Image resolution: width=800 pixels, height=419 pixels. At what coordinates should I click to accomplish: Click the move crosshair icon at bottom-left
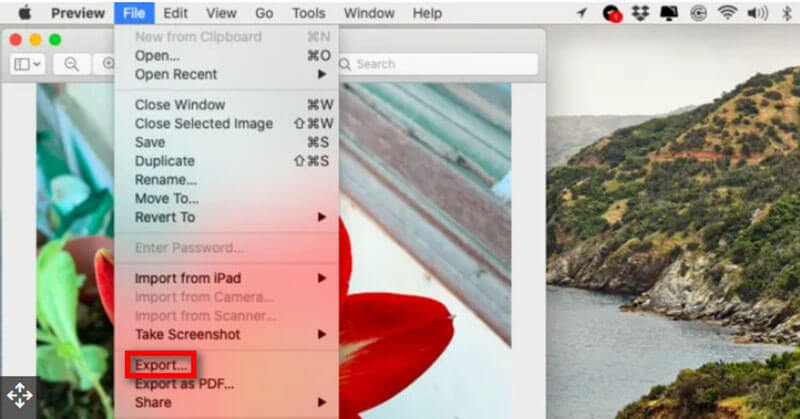19,396
